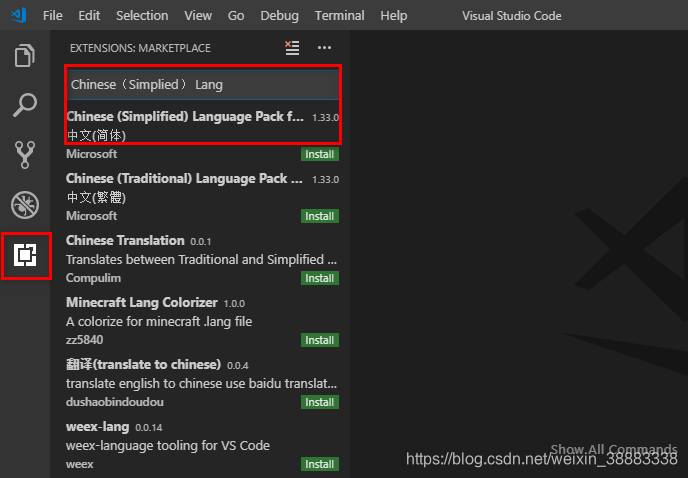Click version 1.33.0 of Simplified pack
The image size is (688, 478).
point(325,118)
